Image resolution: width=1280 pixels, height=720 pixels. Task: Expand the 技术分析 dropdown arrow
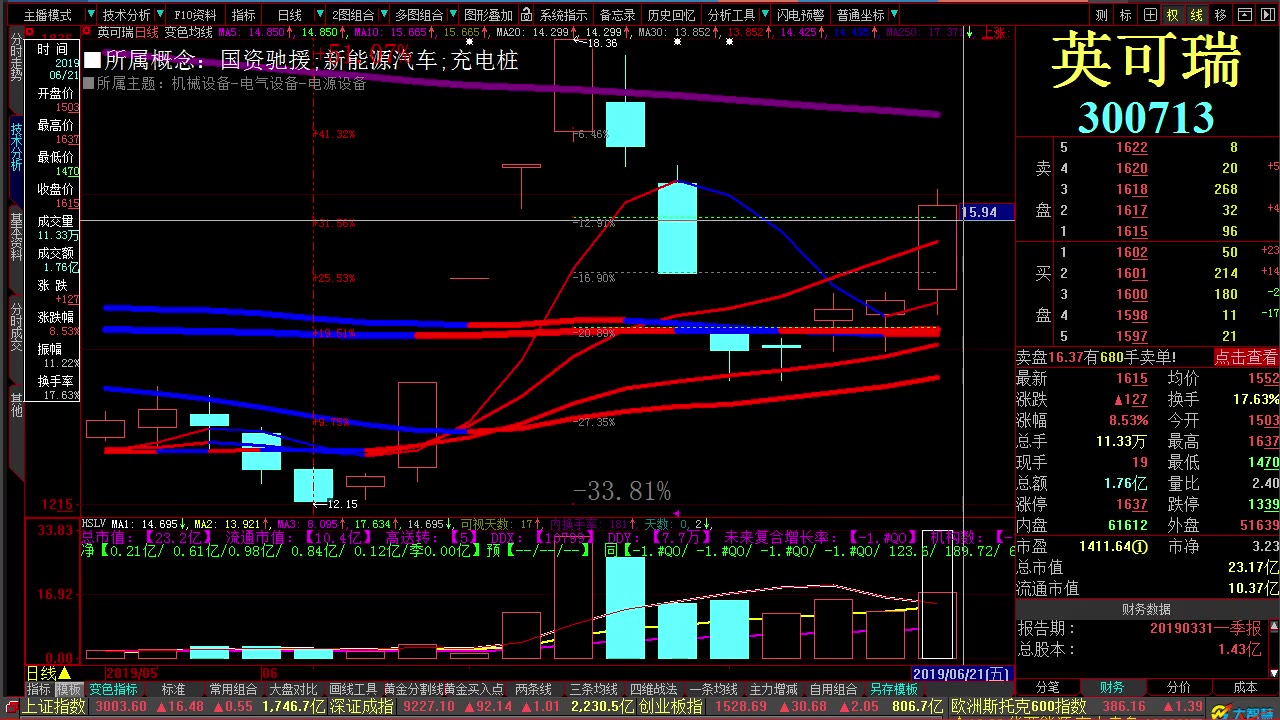click(x=161, y=15)
